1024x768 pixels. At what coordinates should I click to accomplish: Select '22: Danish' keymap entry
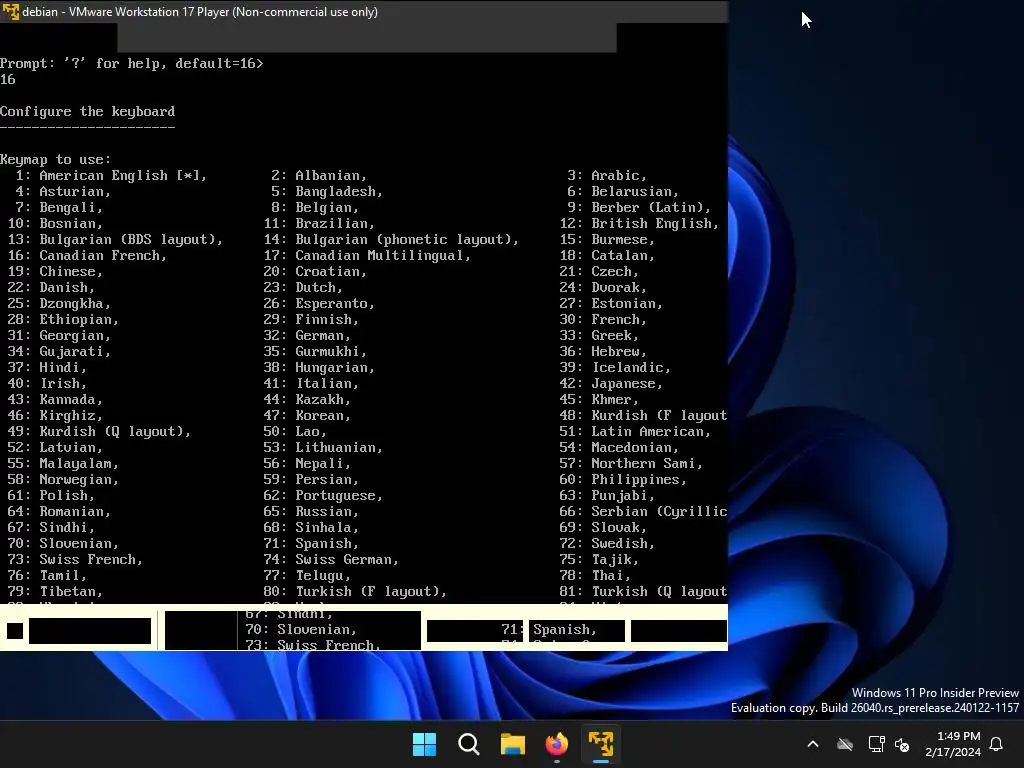[52, 287]
